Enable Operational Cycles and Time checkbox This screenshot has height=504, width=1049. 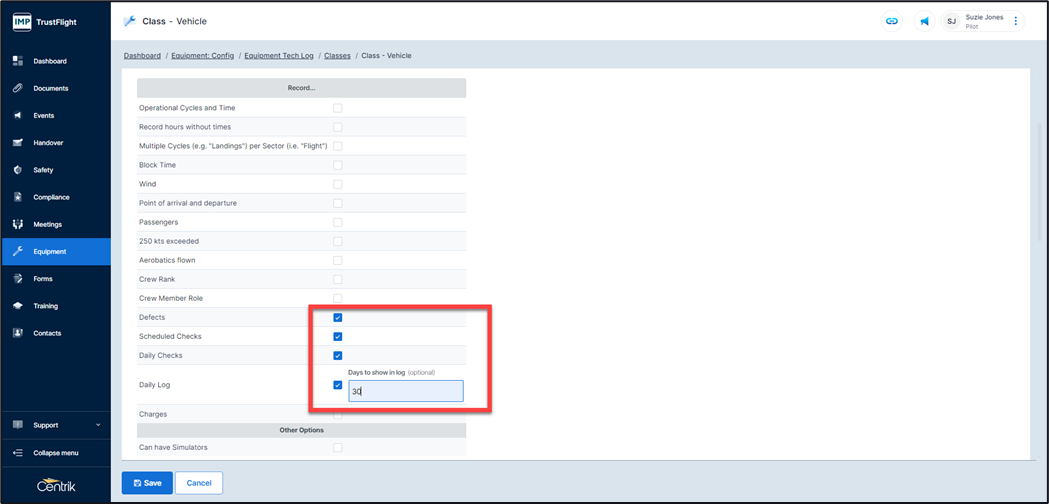(338, 108)
